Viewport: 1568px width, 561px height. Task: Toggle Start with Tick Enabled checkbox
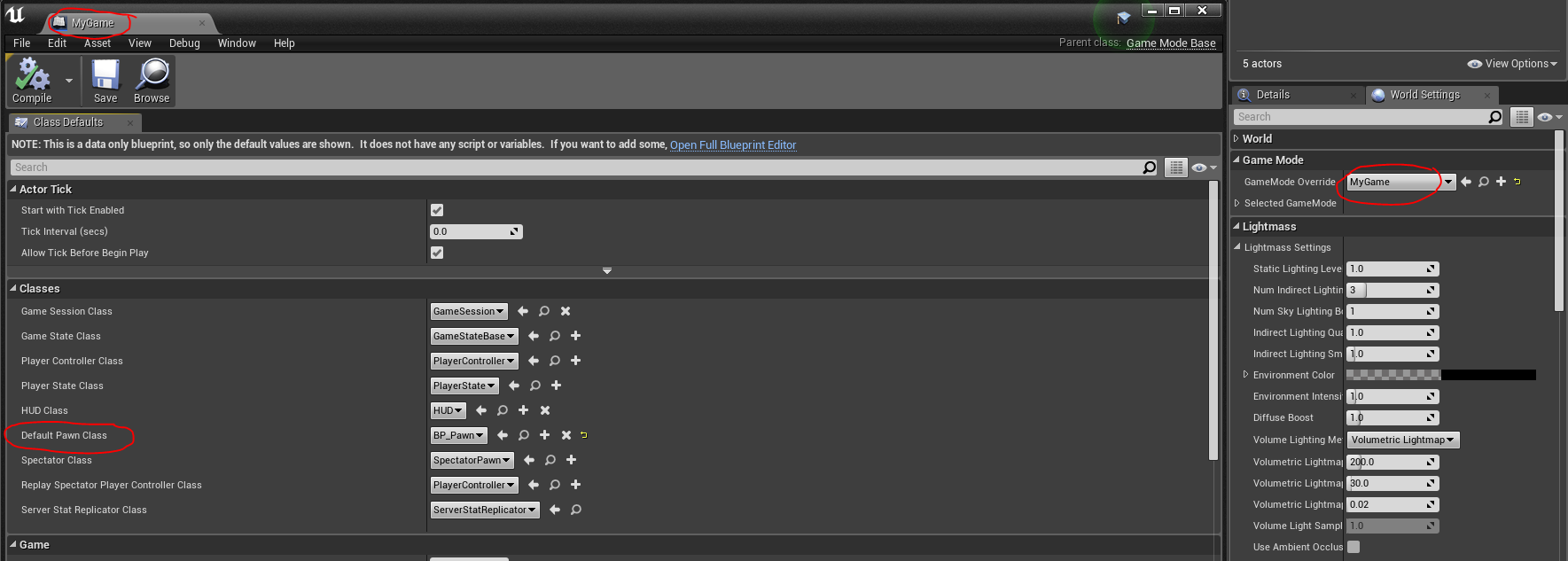coord(437,210)
